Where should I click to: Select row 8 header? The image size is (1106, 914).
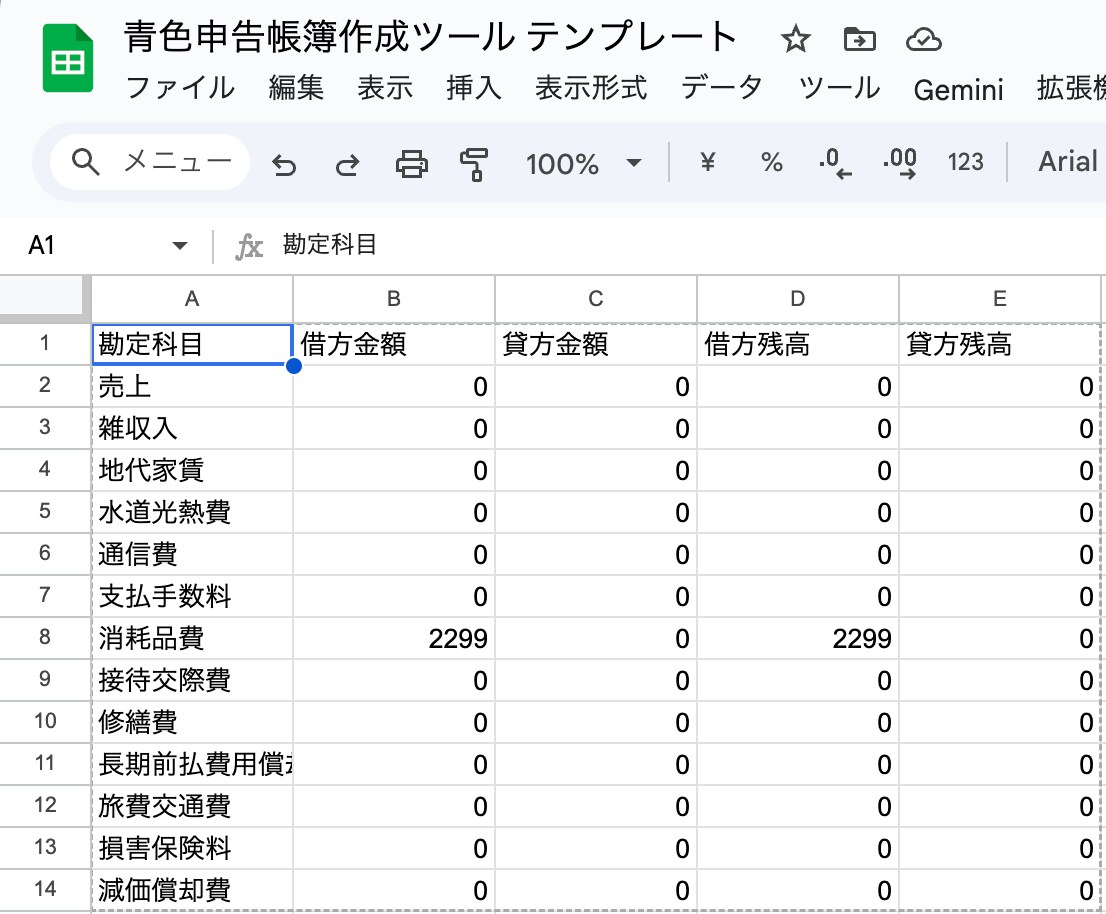(x=45, y=638)
